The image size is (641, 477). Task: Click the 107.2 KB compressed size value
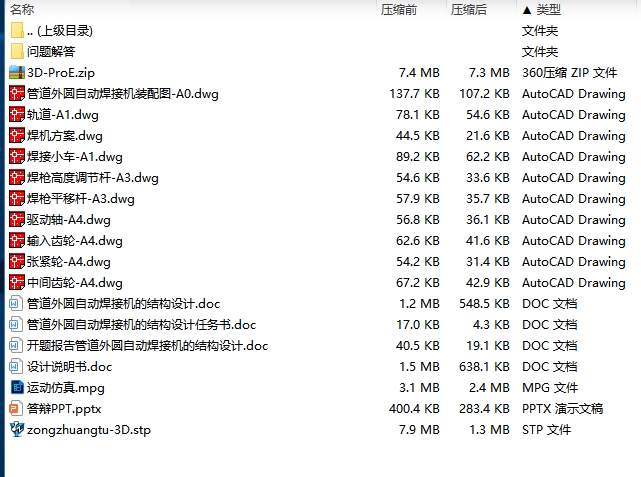(484, 94)
